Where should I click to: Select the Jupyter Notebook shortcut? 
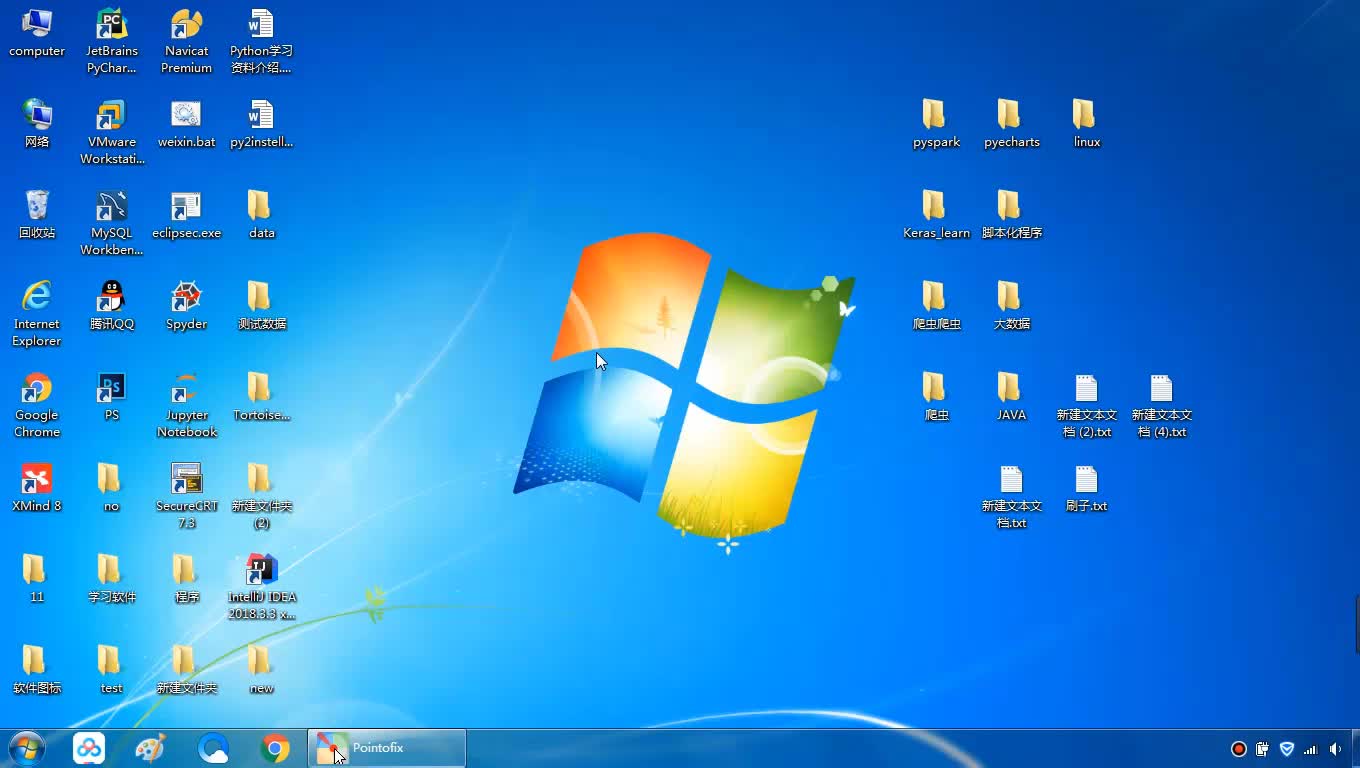pos(186,389)
